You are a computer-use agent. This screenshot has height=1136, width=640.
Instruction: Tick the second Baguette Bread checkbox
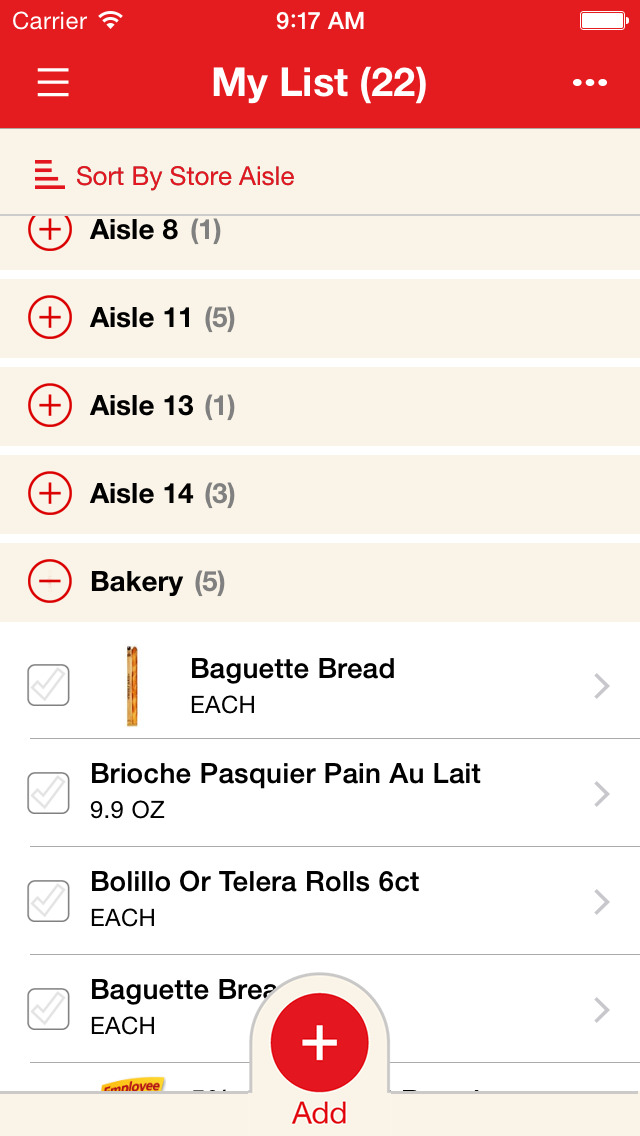click(48, 1009)
